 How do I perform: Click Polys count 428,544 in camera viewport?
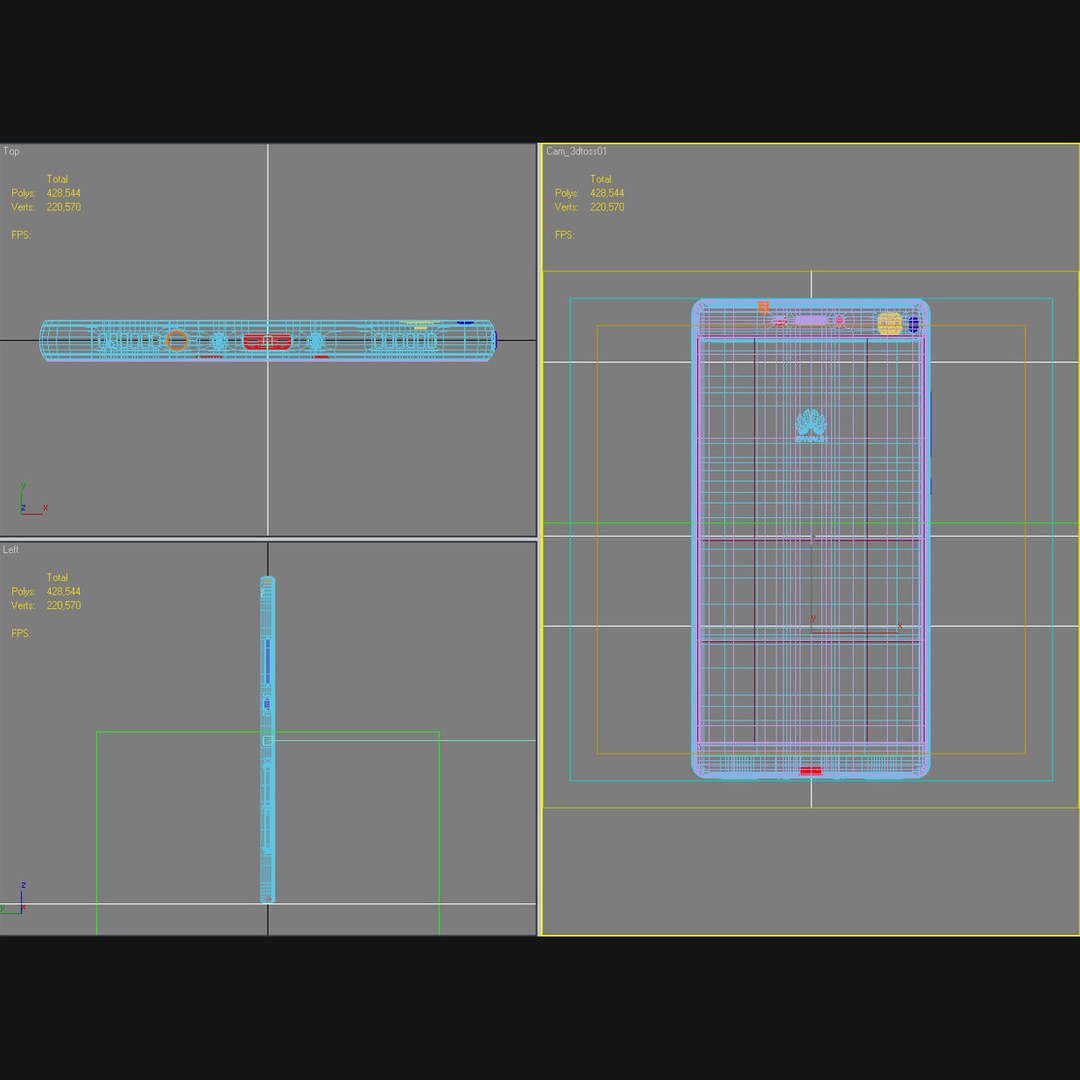coord(607,194)
